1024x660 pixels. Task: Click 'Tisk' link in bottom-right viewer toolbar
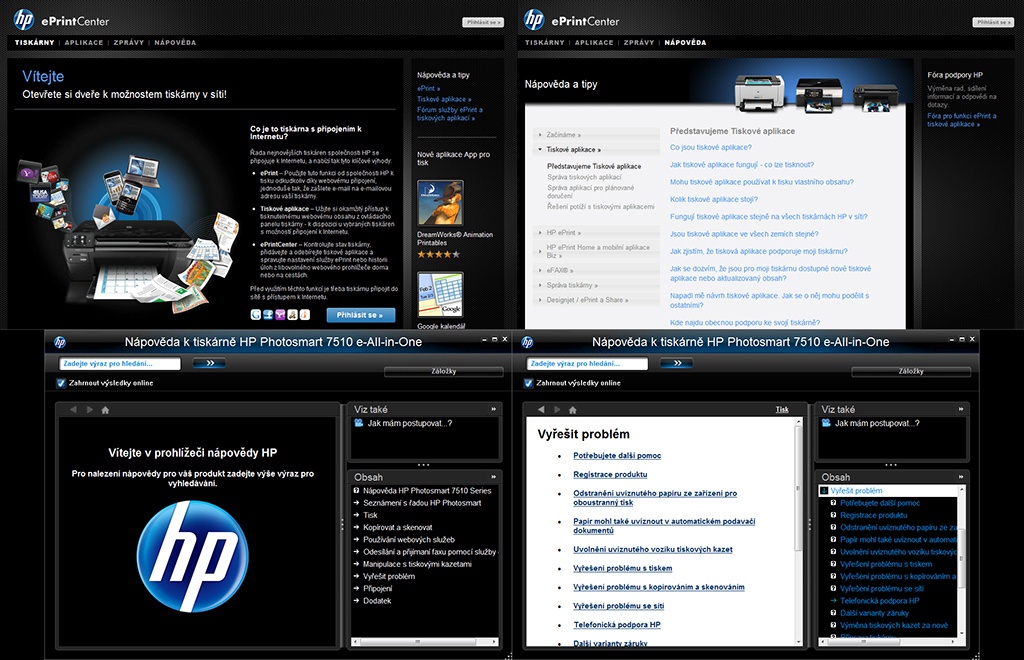tap(782, 409)
